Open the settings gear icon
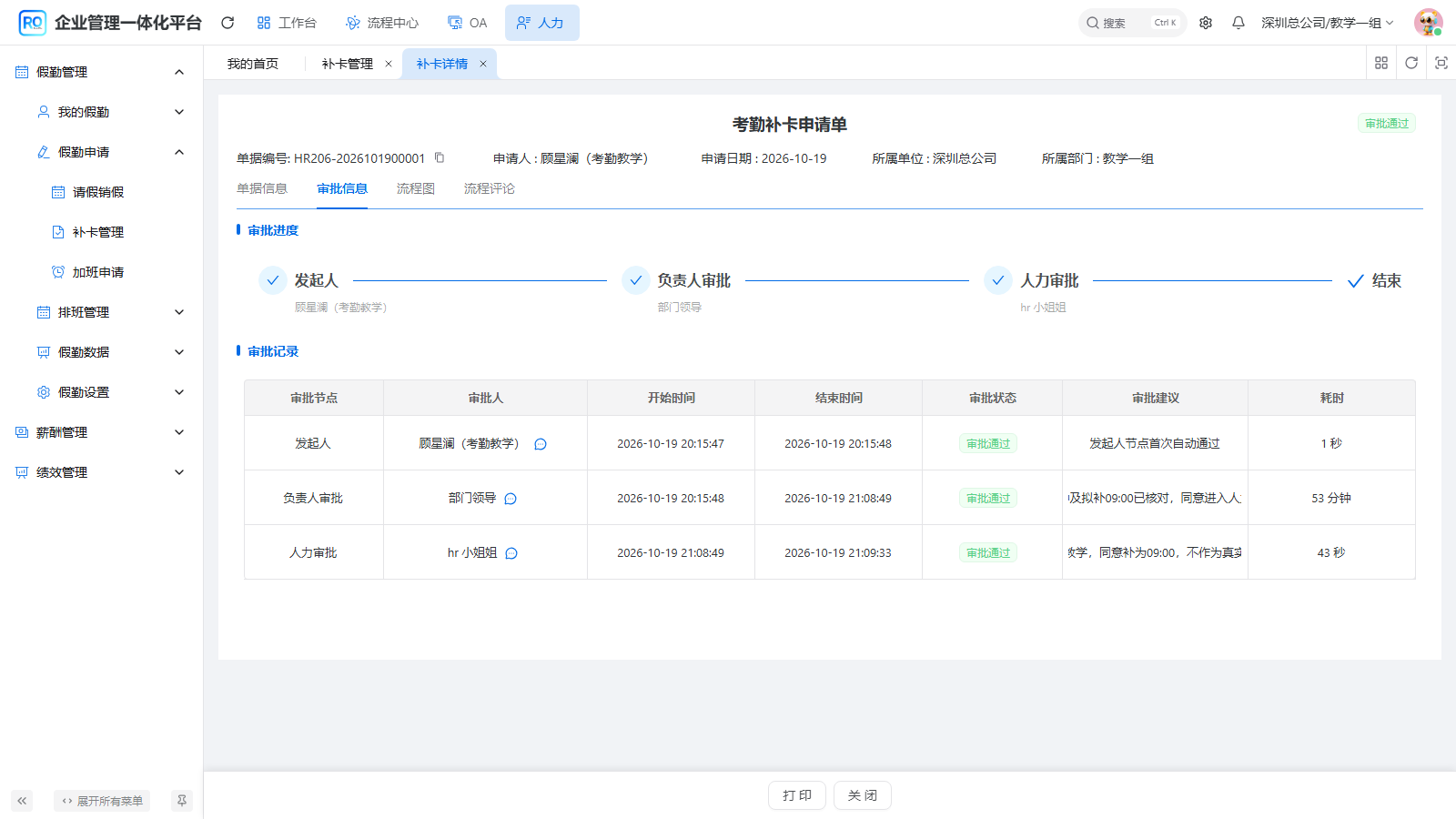Screen dimensions: 1456x819 click(1206, 23)
